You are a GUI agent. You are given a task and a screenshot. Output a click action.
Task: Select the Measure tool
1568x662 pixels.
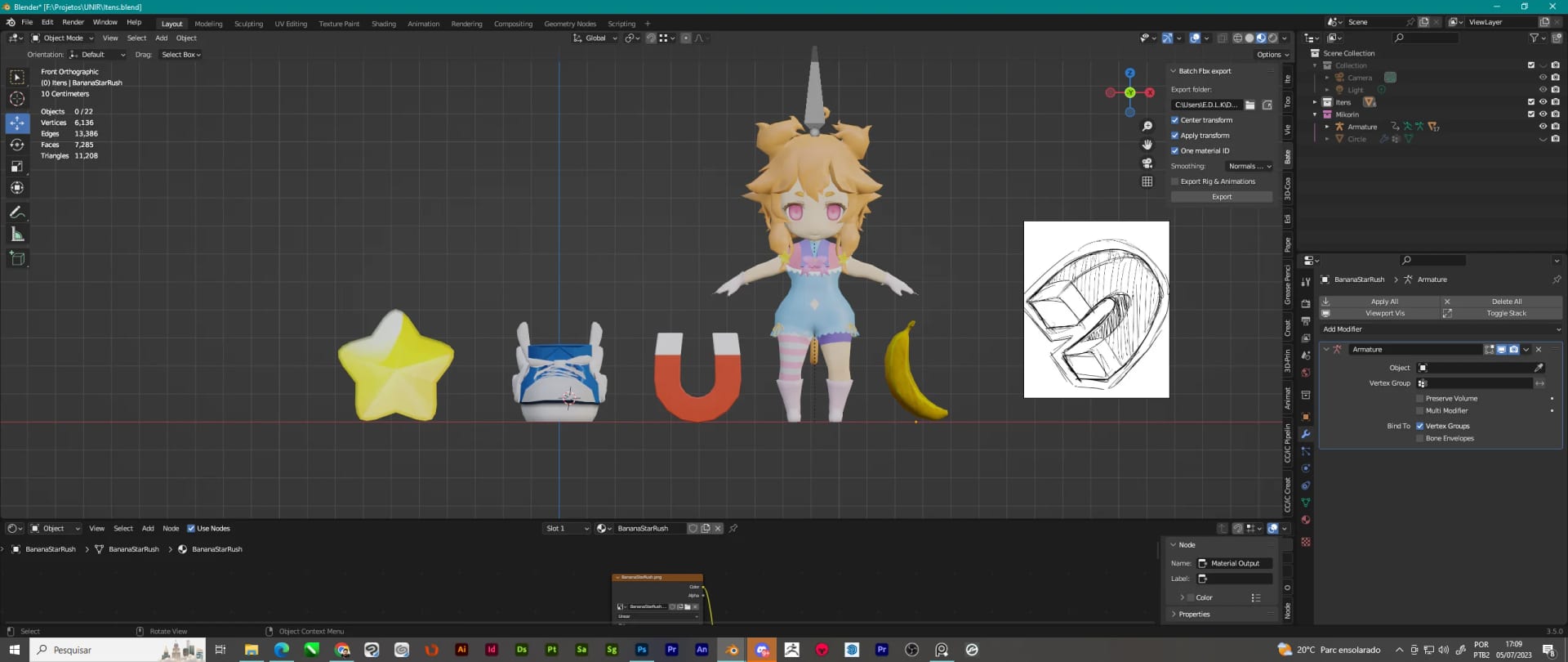pyautogui.click(x=17, y=235)
